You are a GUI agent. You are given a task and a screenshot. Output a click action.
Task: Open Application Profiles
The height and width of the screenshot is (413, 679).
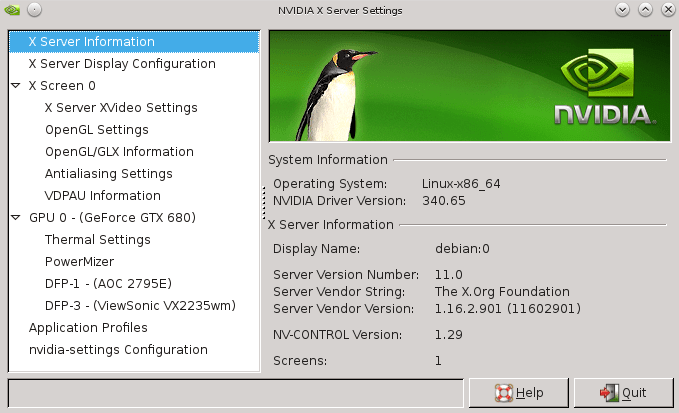click(88, 328)
